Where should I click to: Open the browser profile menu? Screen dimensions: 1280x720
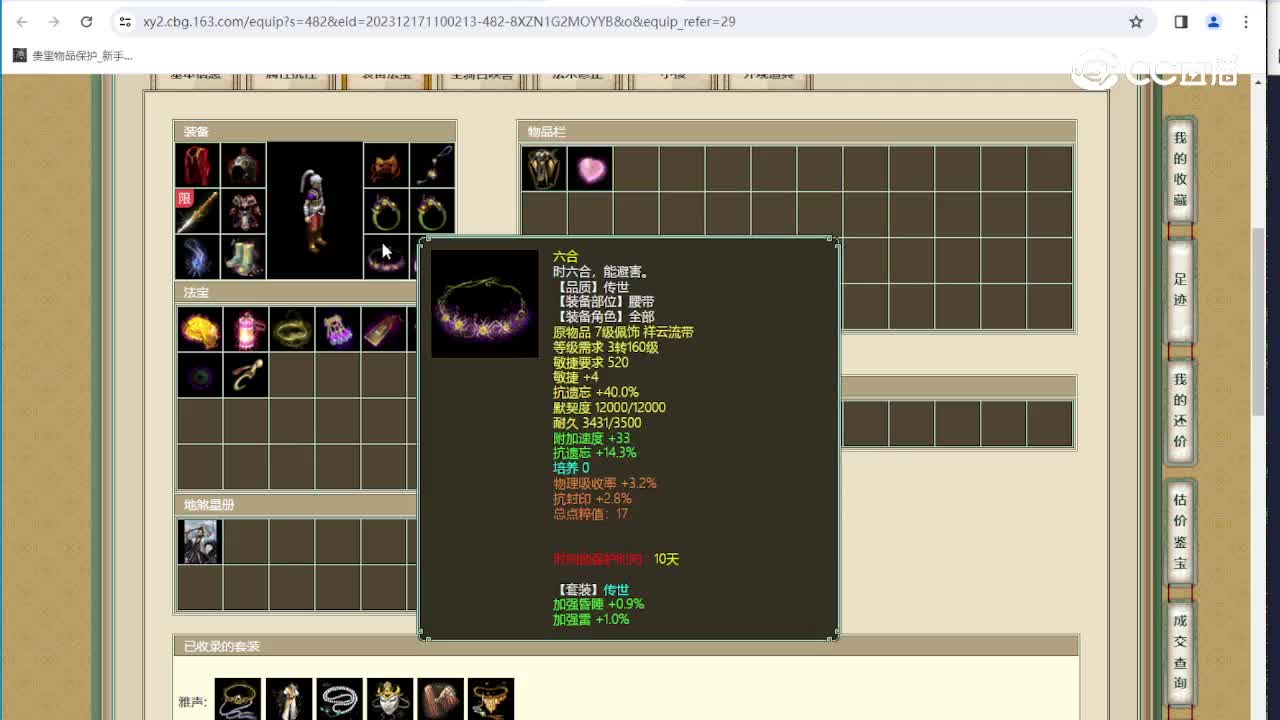tap(1214, 21)
